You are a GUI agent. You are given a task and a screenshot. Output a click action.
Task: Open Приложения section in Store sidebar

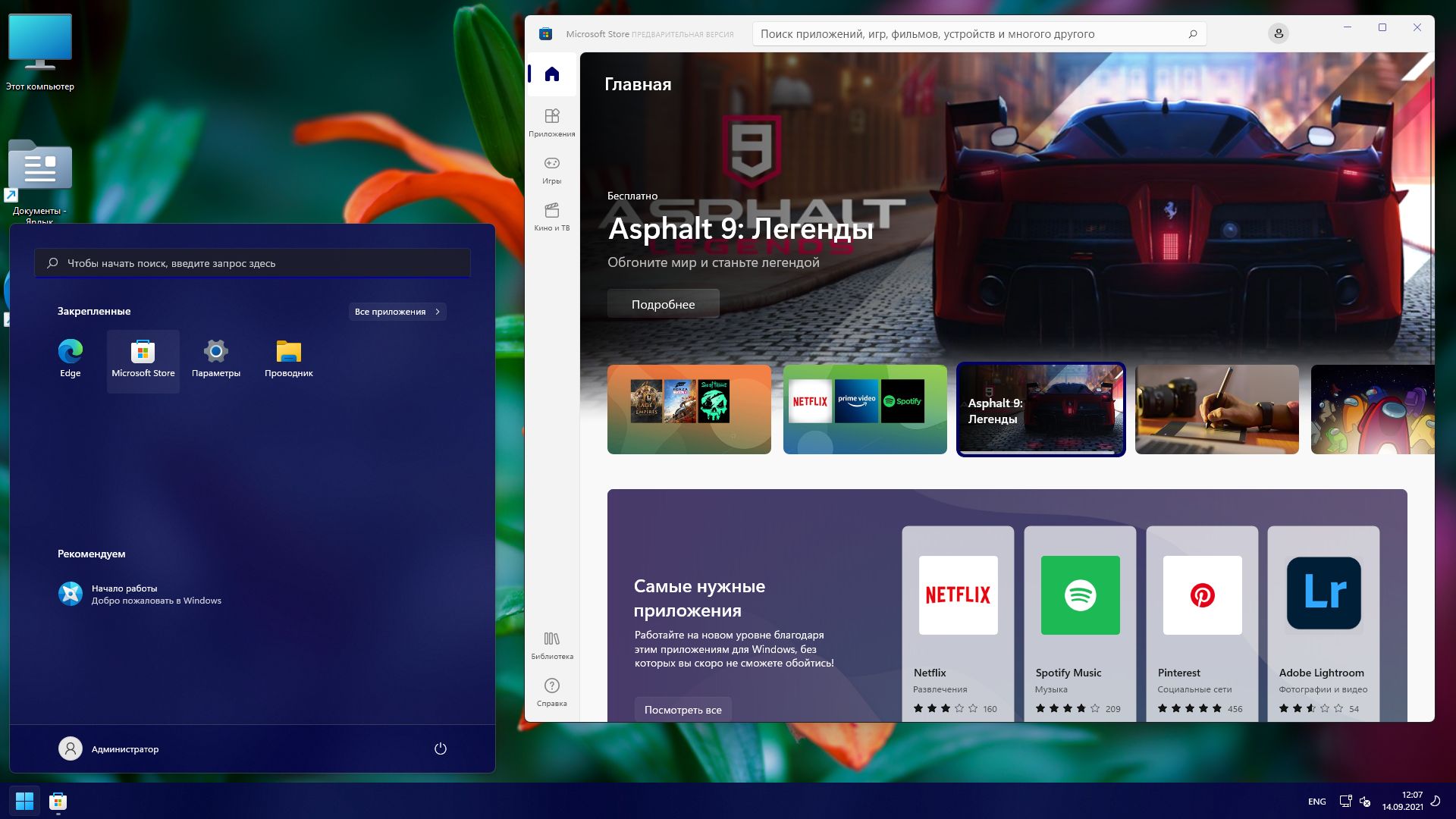[551, 122]
